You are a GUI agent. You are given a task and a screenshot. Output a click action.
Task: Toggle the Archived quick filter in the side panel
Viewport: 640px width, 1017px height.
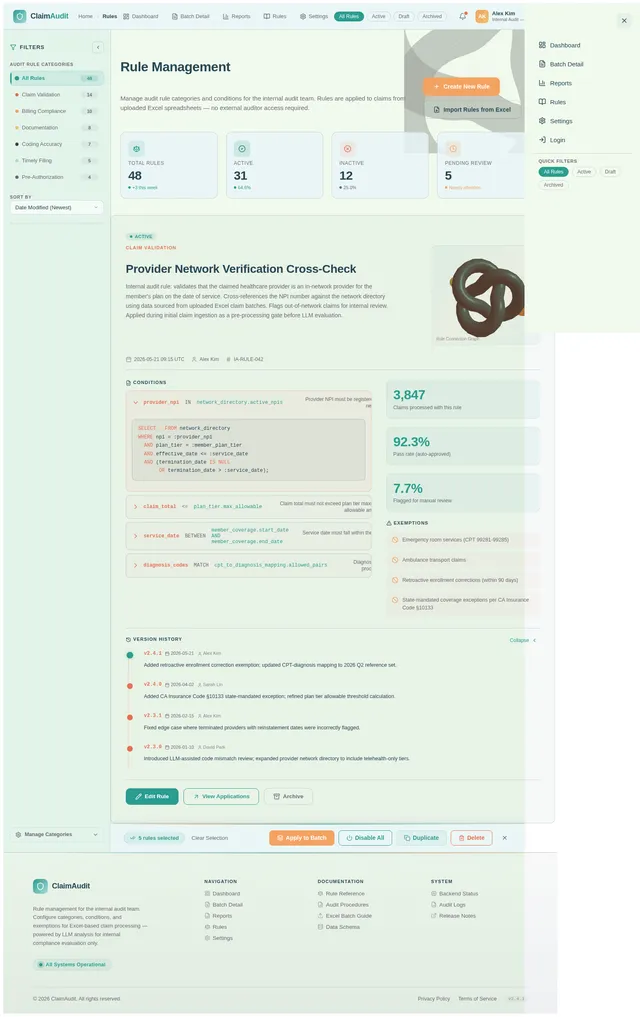[x=553, y=185]
